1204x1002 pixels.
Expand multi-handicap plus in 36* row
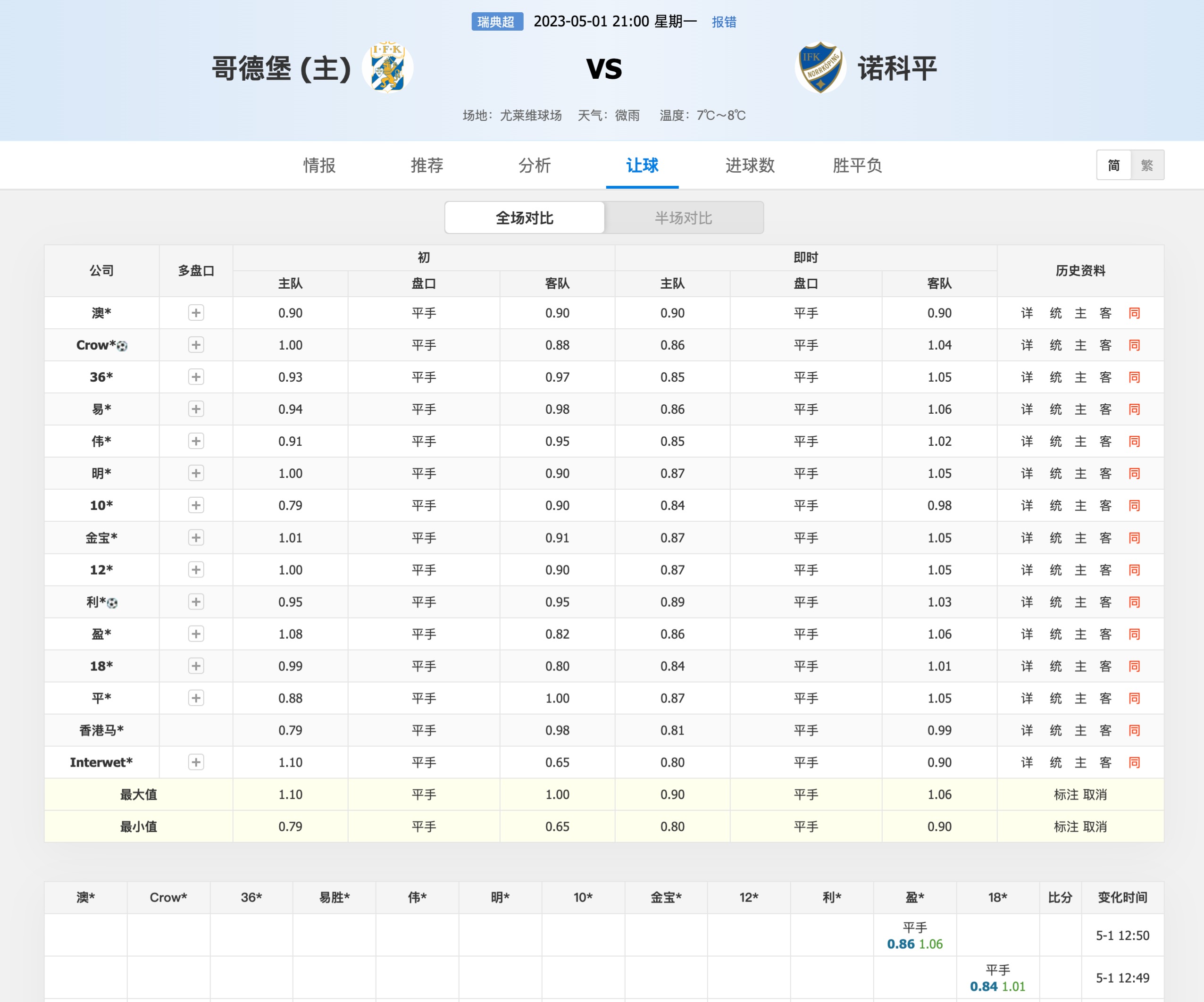point(196,376)
